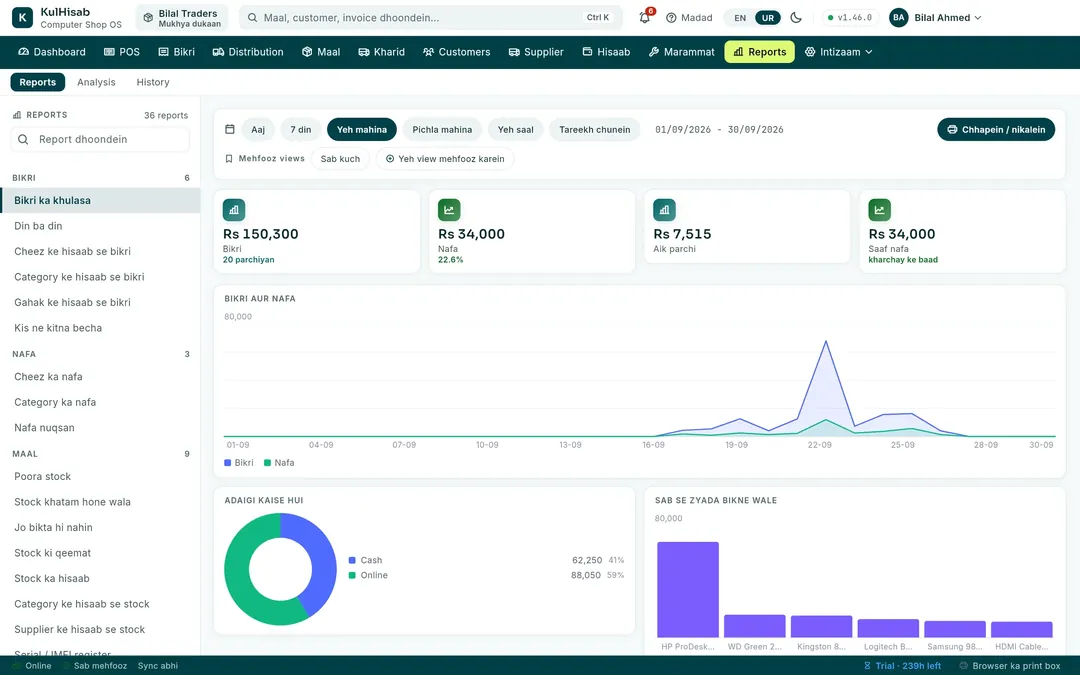The image size is (1080, 675).
Task: Select the Reports sub-tab
Action: click(x=38, y=82)
